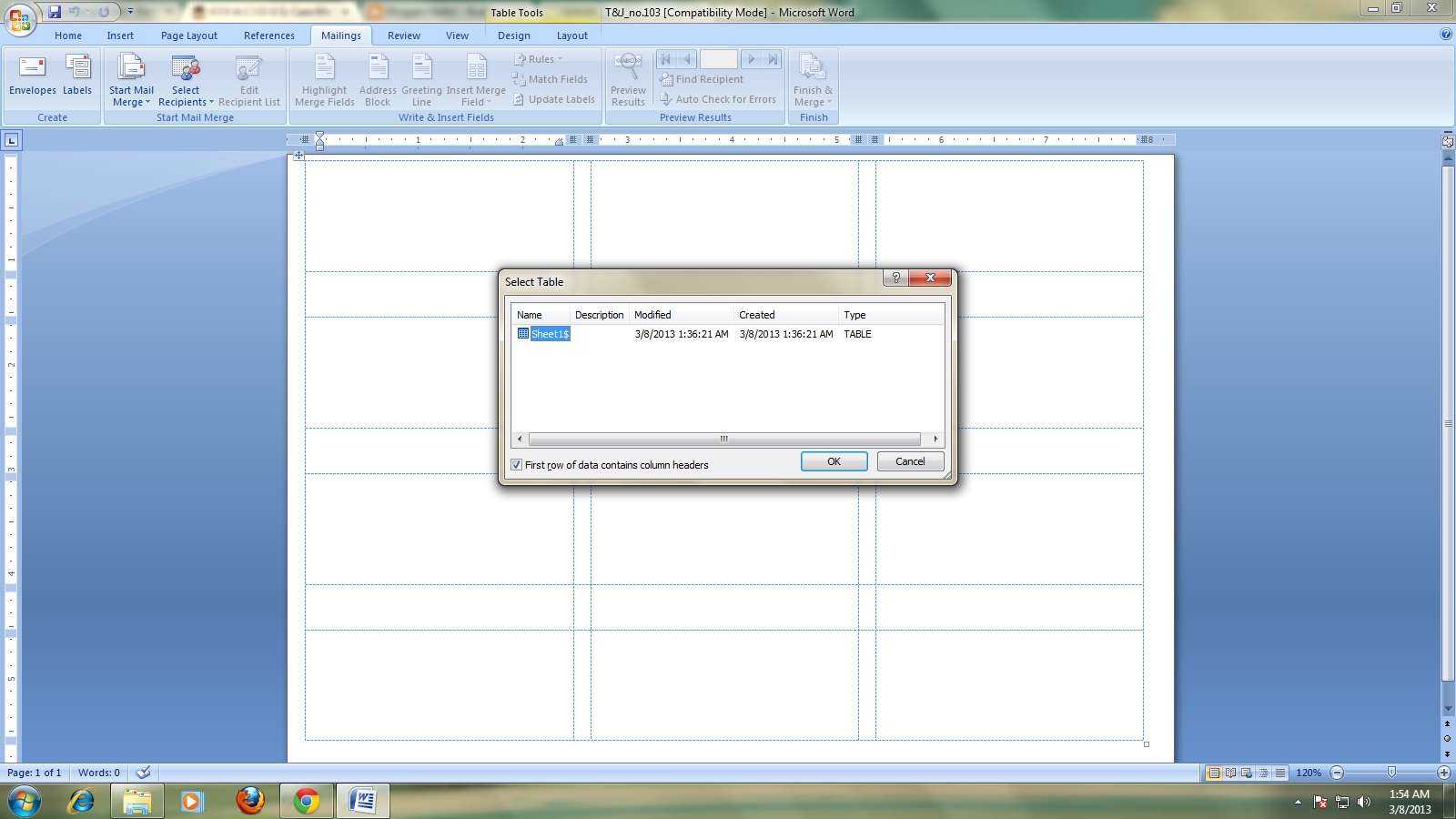Save document from Quick Access Toolbar

point(55,12)
